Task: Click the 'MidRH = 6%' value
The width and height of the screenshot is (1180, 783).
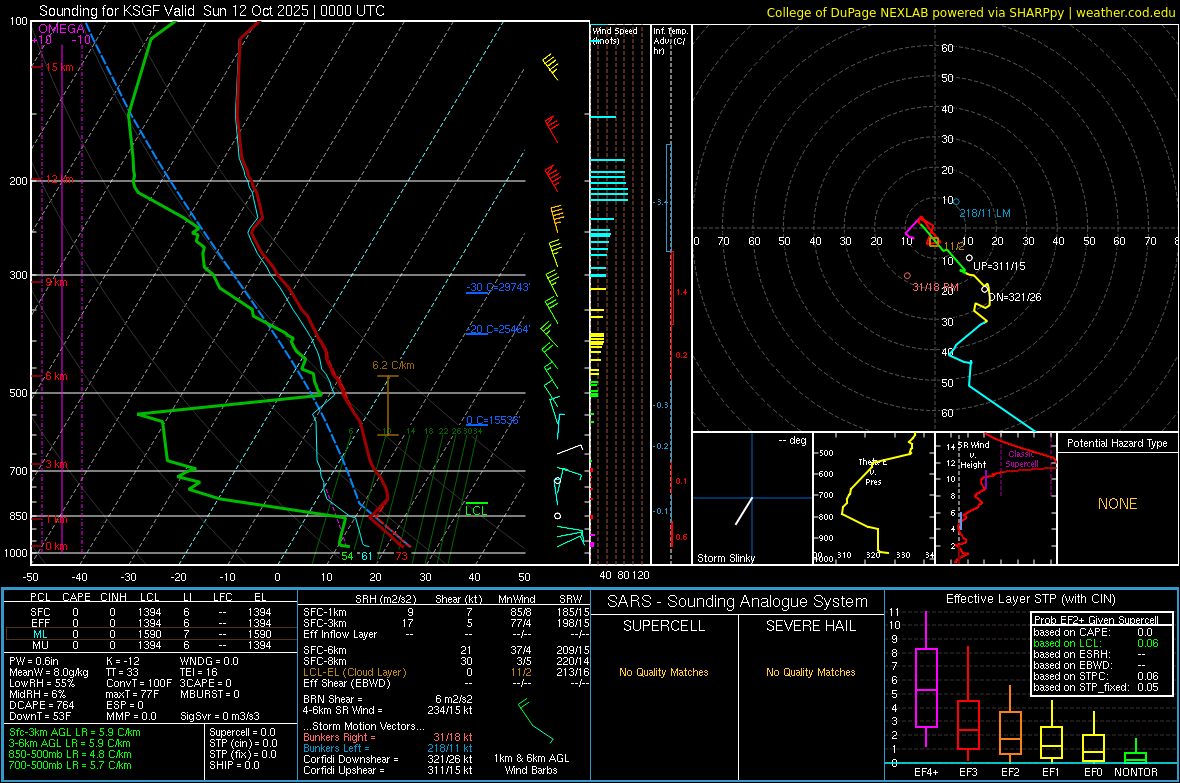Action: pos(38,694)
